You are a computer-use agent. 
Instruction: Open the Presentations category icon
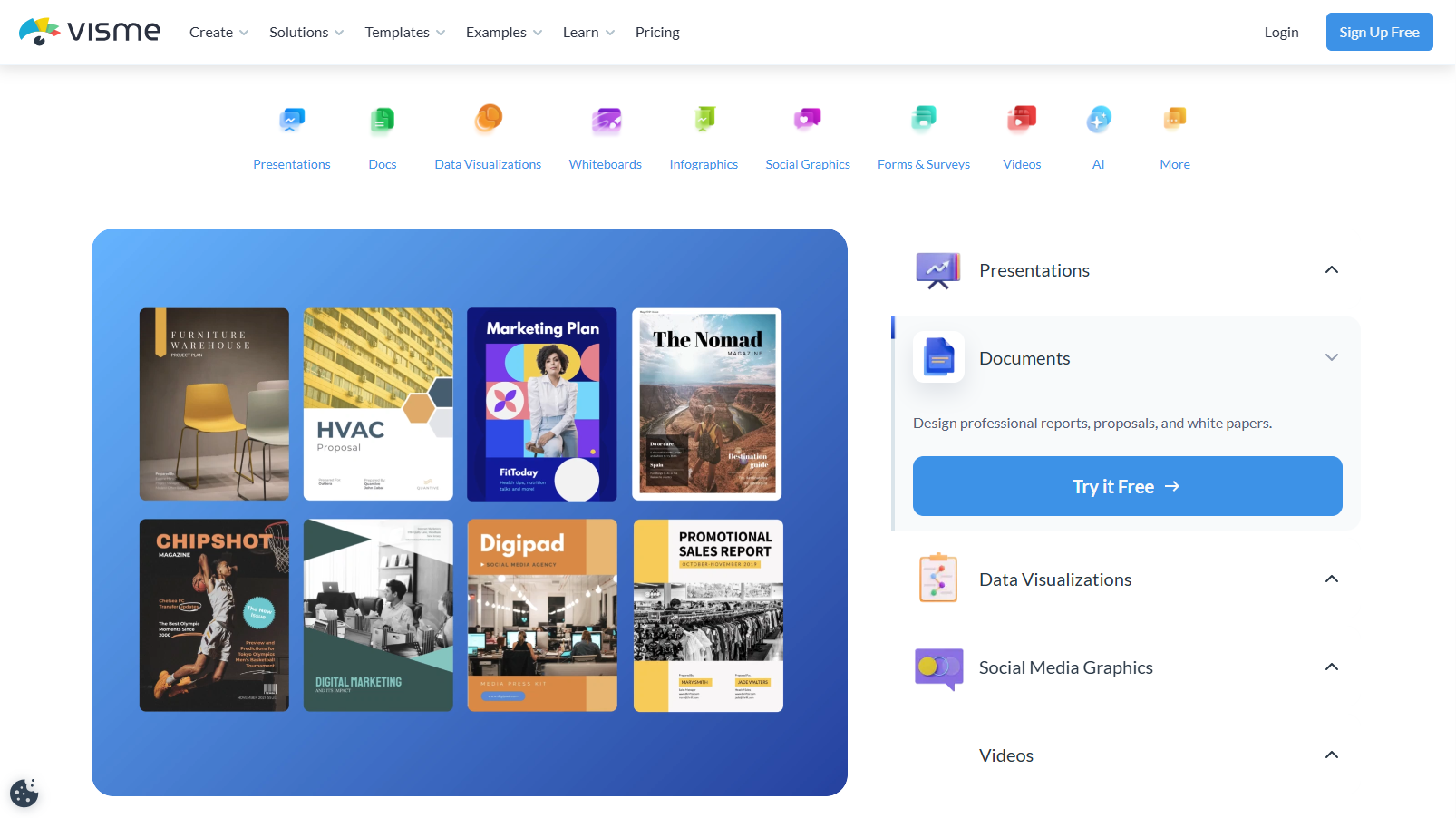click(x=292, y=119)
